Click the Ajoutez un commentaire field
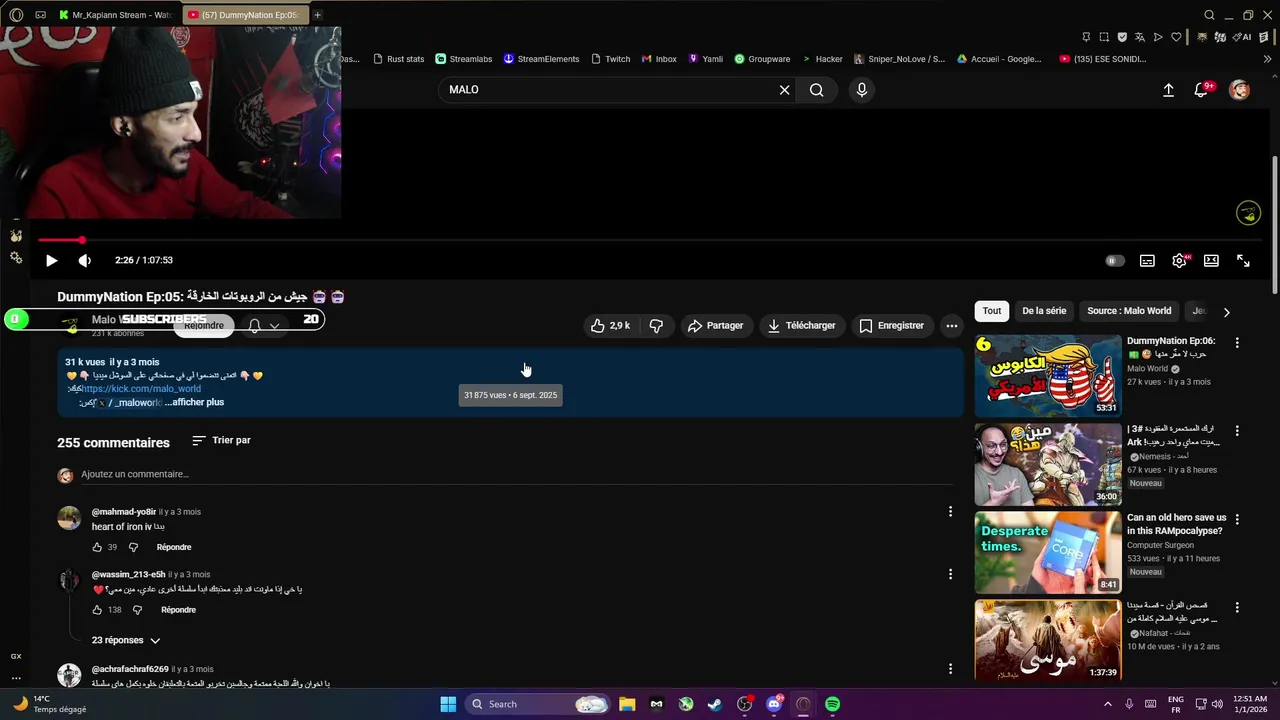The image size is (1280, 720). pyautogui.click(x=515, y=474)
